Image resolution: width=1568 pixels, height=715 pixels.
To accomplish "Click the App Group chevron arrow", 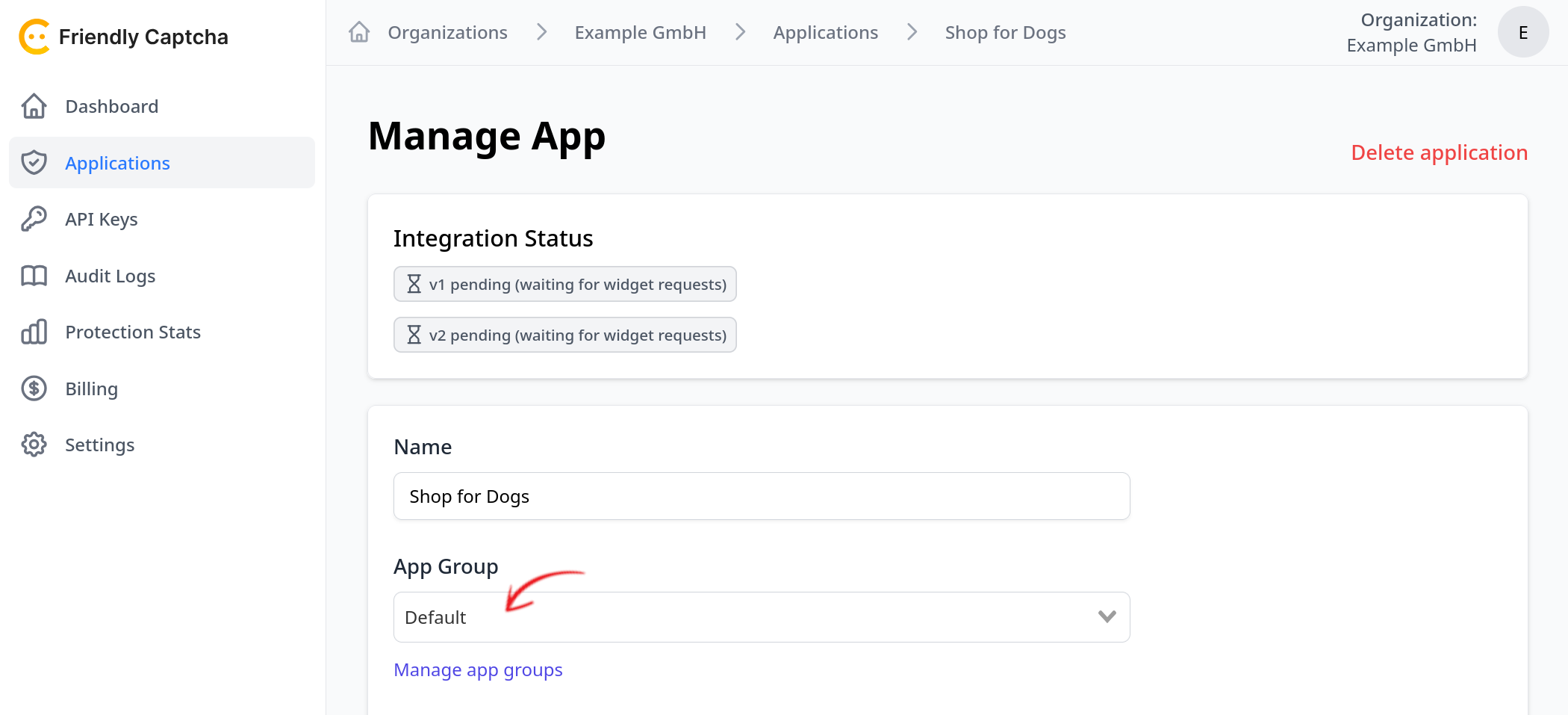I will pos(1107,616).
